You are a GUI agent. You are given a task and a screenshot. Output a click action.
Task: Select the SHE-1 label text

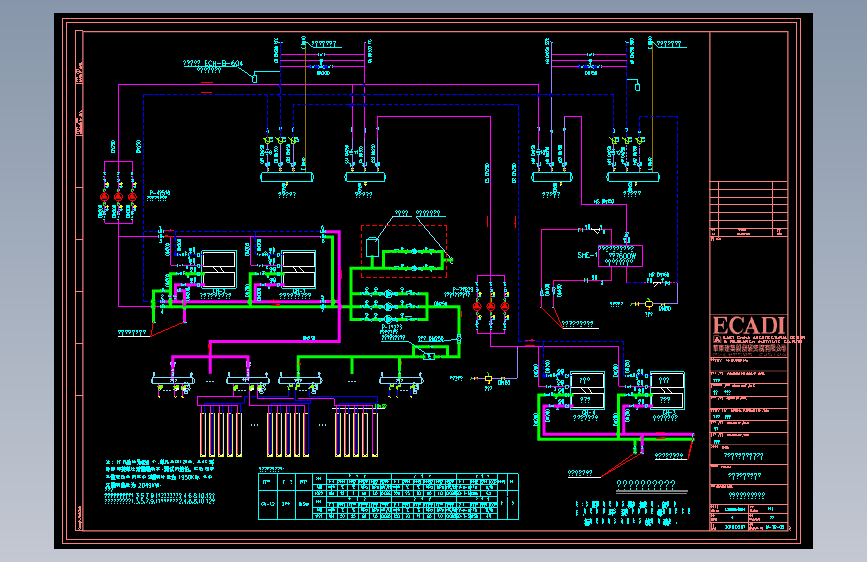point(587,255)
